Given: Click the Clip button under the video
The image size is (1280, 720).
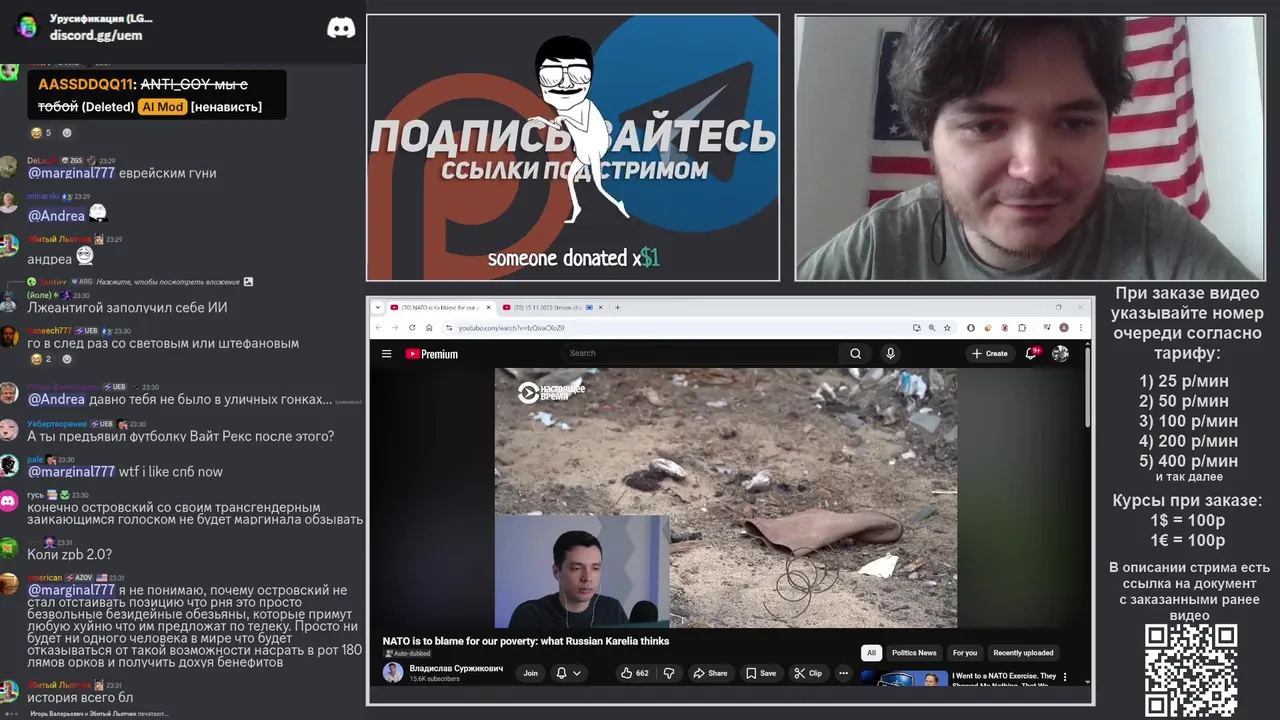Looking at the screenshot, I should pyautogui.click(x=808, y=673).
